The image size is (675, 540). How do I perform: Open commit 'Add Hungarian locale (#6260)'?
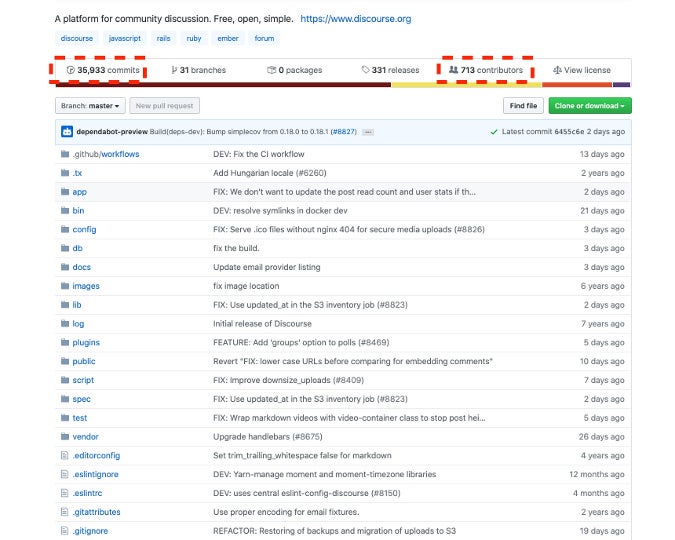pyautogui.click(x=270, y=173)
